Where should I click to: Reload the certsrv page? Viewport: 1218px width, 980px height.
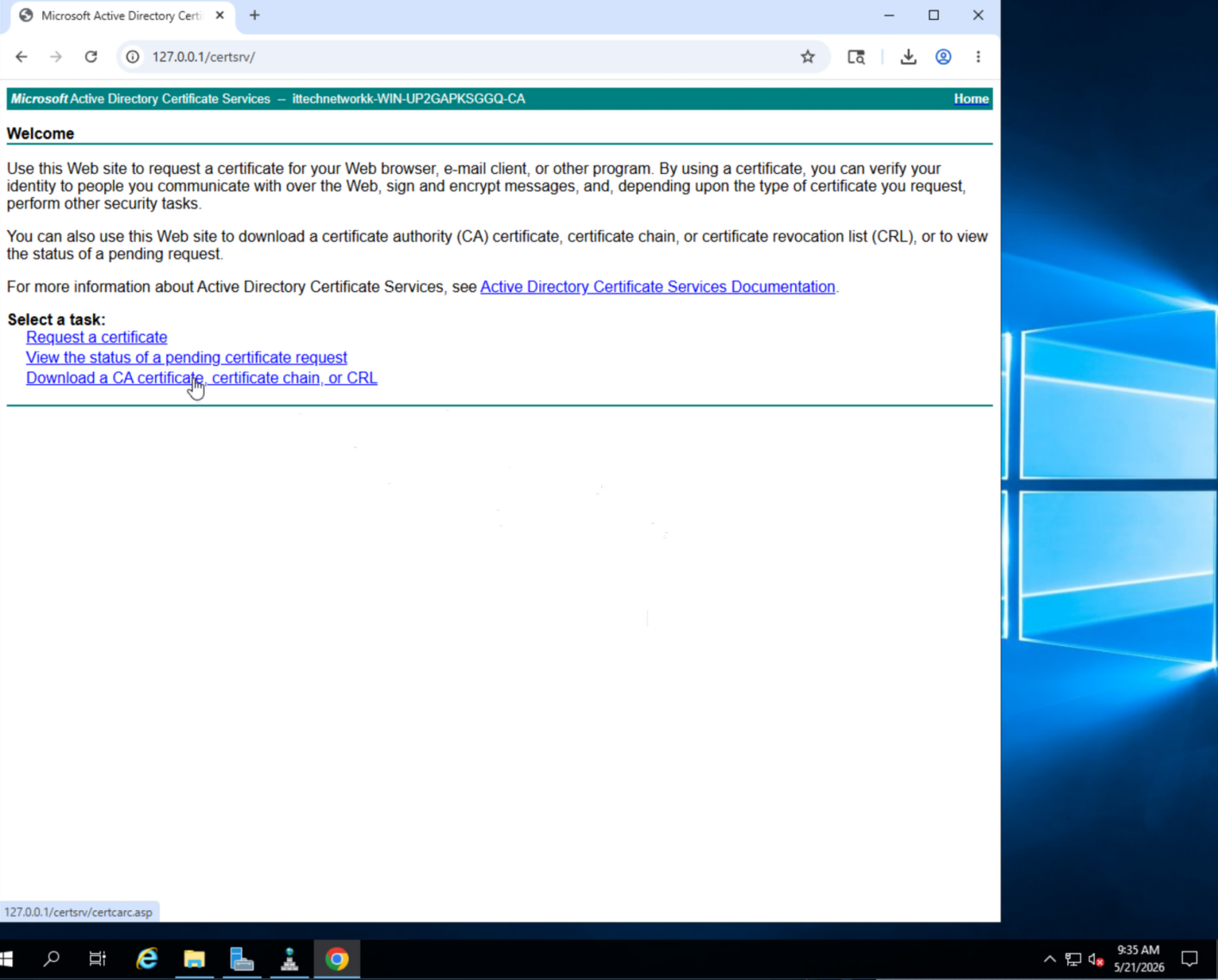(x=90, y=57)
